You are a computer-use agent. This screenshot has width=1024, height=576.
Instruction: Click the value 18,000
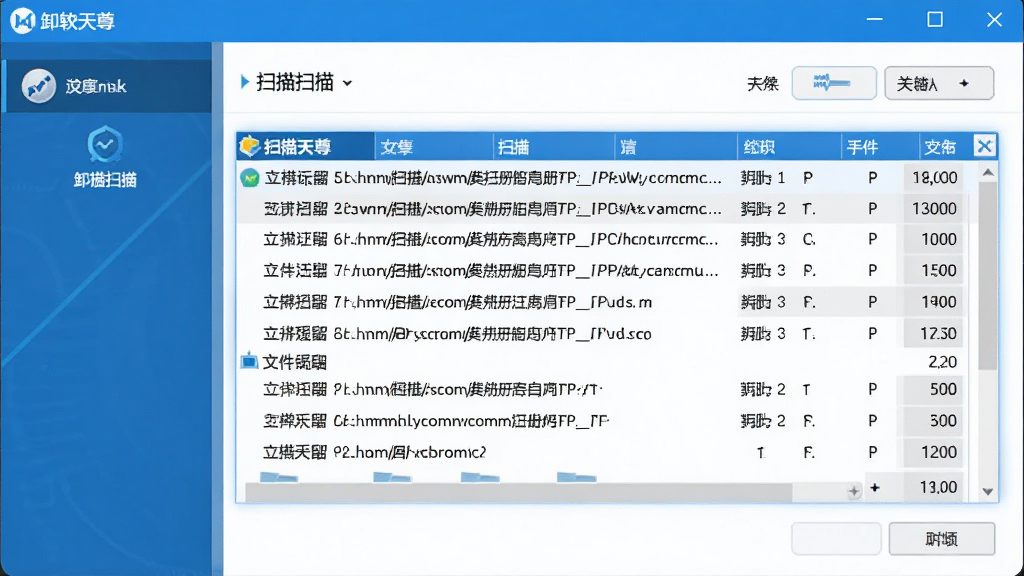(x=935, y=178)
